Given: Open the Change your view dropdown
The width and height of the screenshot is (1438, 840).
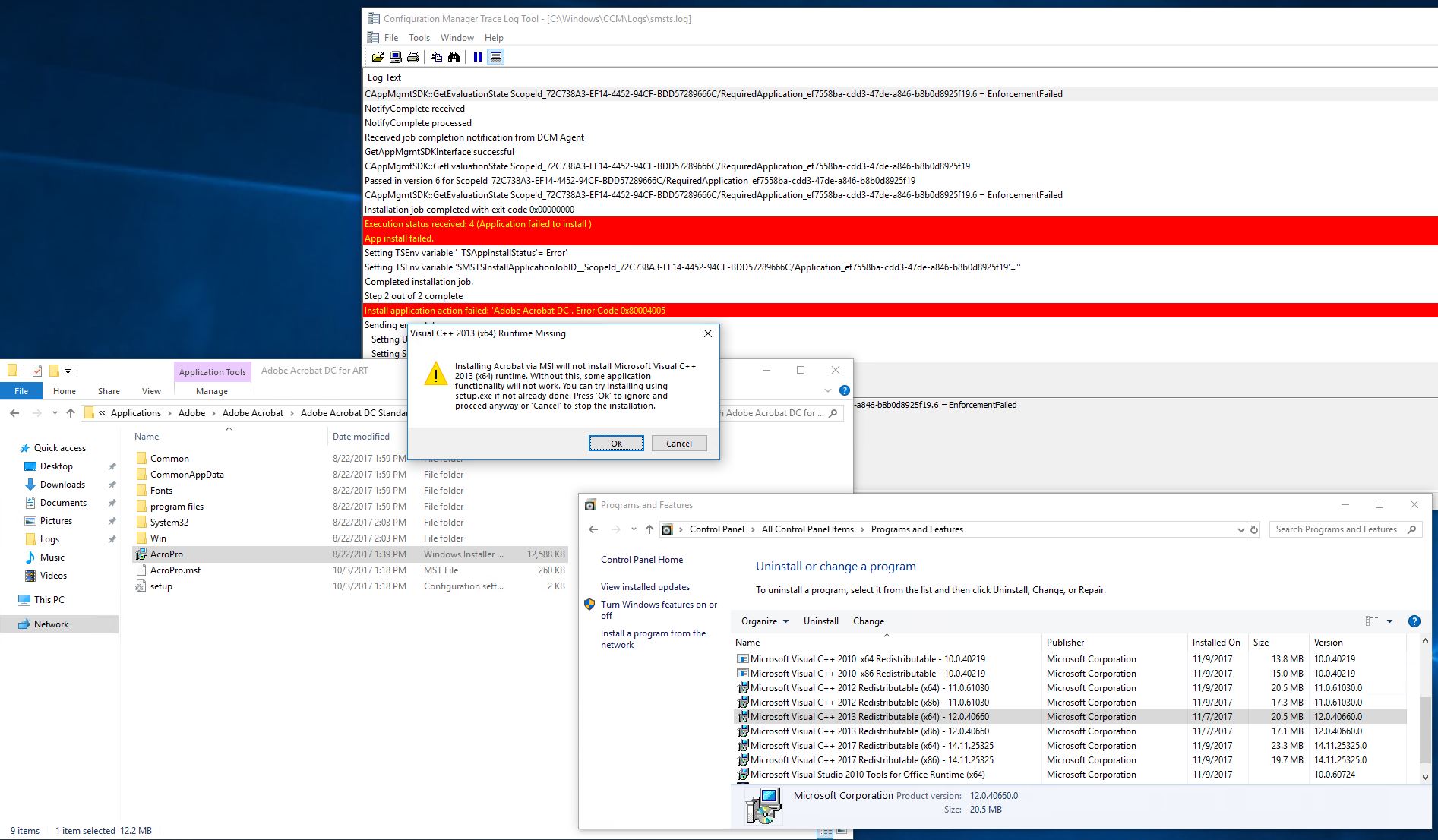Looking at the screenshot, I should [x=1380, y=621].
